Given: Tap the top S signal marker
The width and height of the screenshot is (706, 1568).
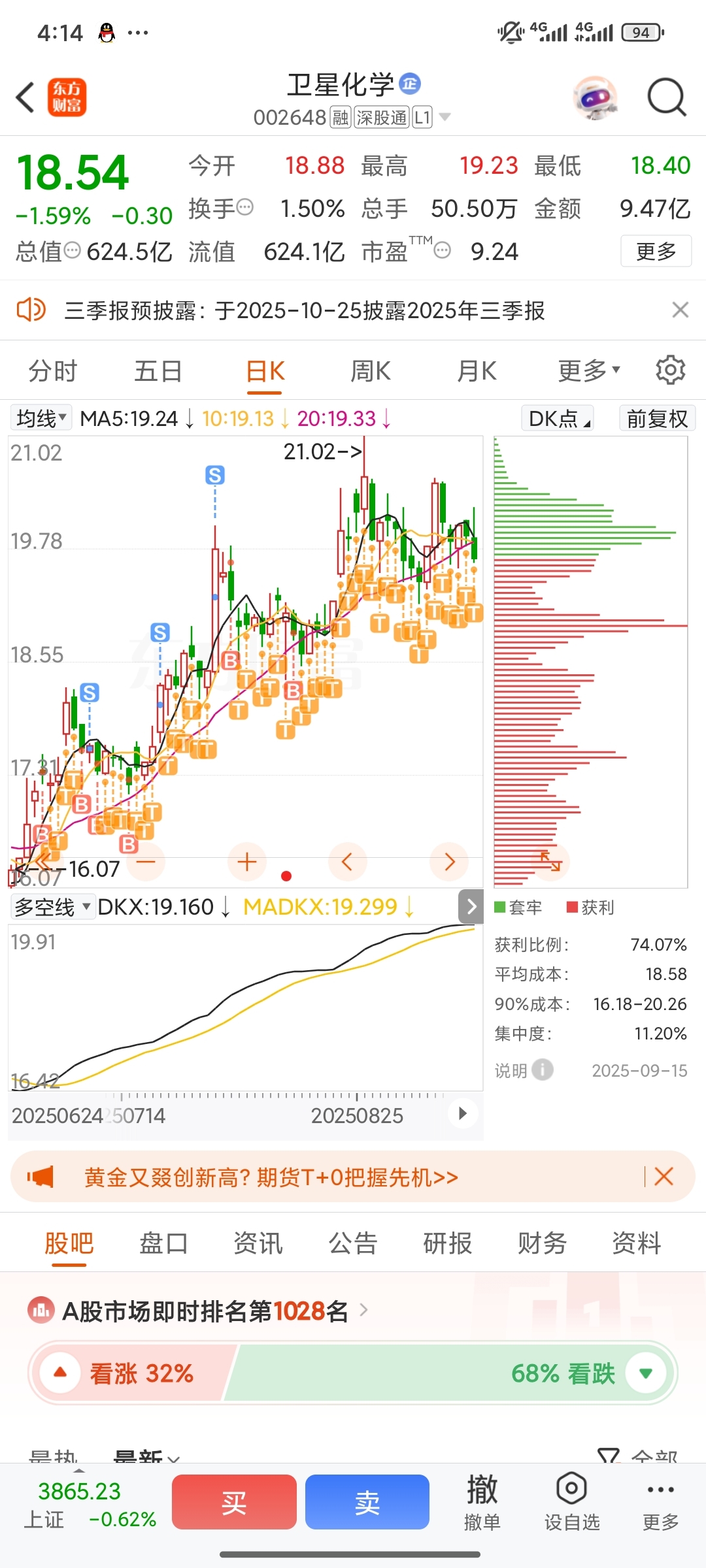Looking at the screenshot, I should [x=215, y=475].
